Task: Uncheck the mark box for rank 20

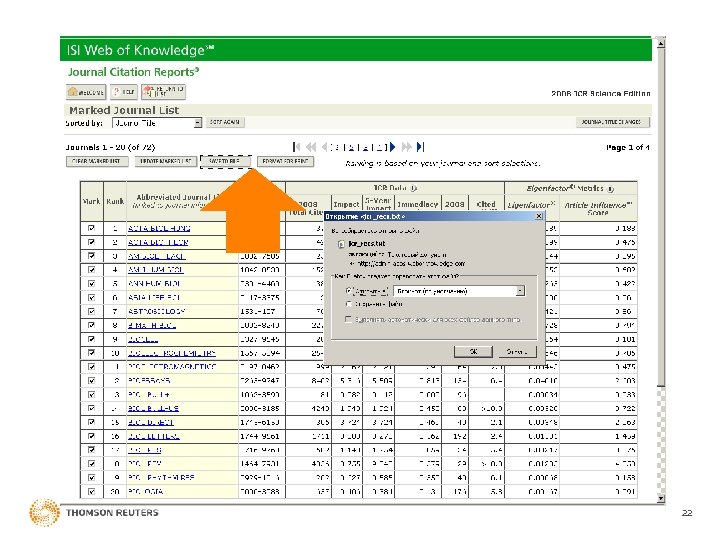Action: coord(91,491)
